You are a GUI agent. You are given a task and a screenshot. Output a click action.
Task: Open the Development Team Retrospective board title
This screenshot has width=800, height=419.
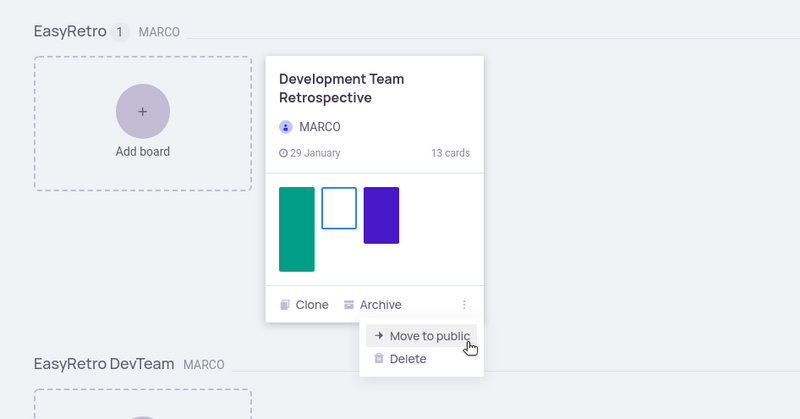[341, 88]
